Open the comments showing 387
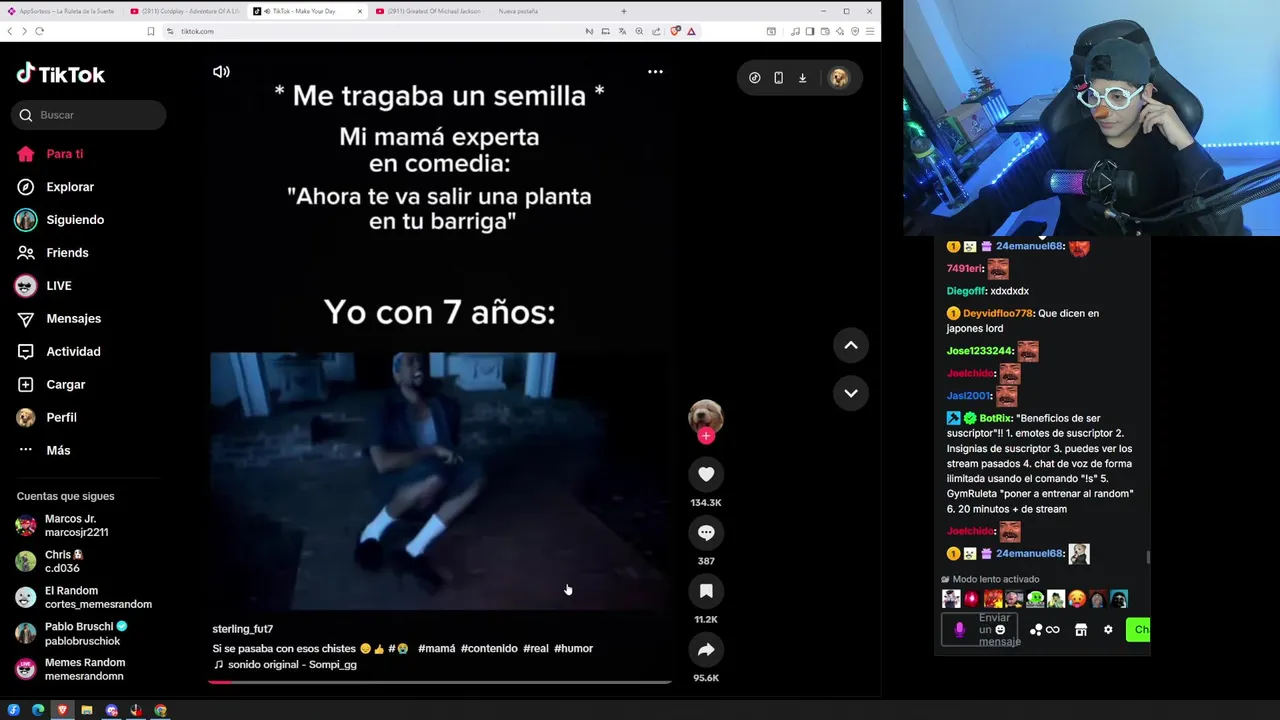Screen dimensions: 1280x720 click(706, 533)
